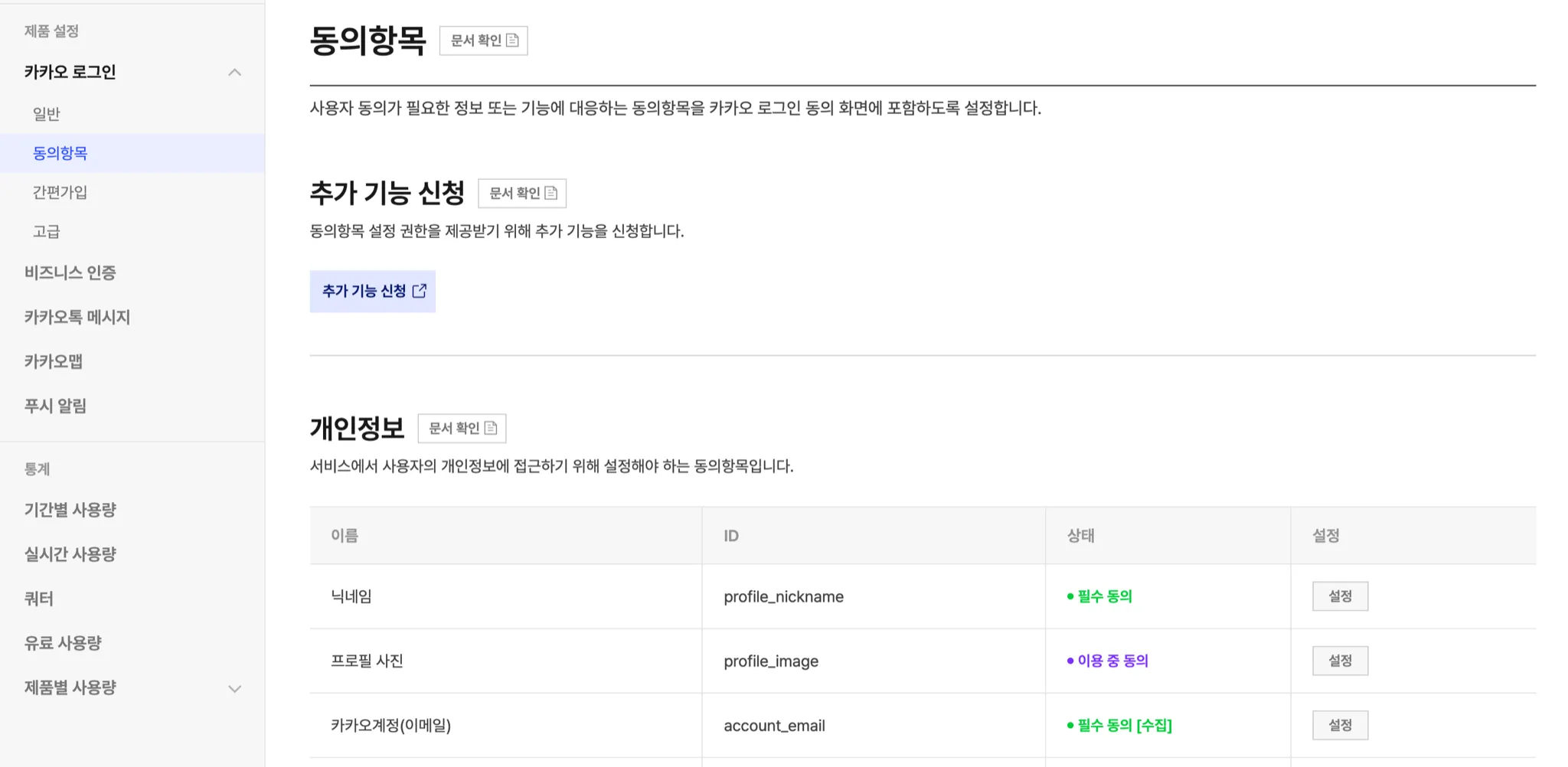Click the profile_image ID cell
1568x767 pixels.
tap(874, 661)
